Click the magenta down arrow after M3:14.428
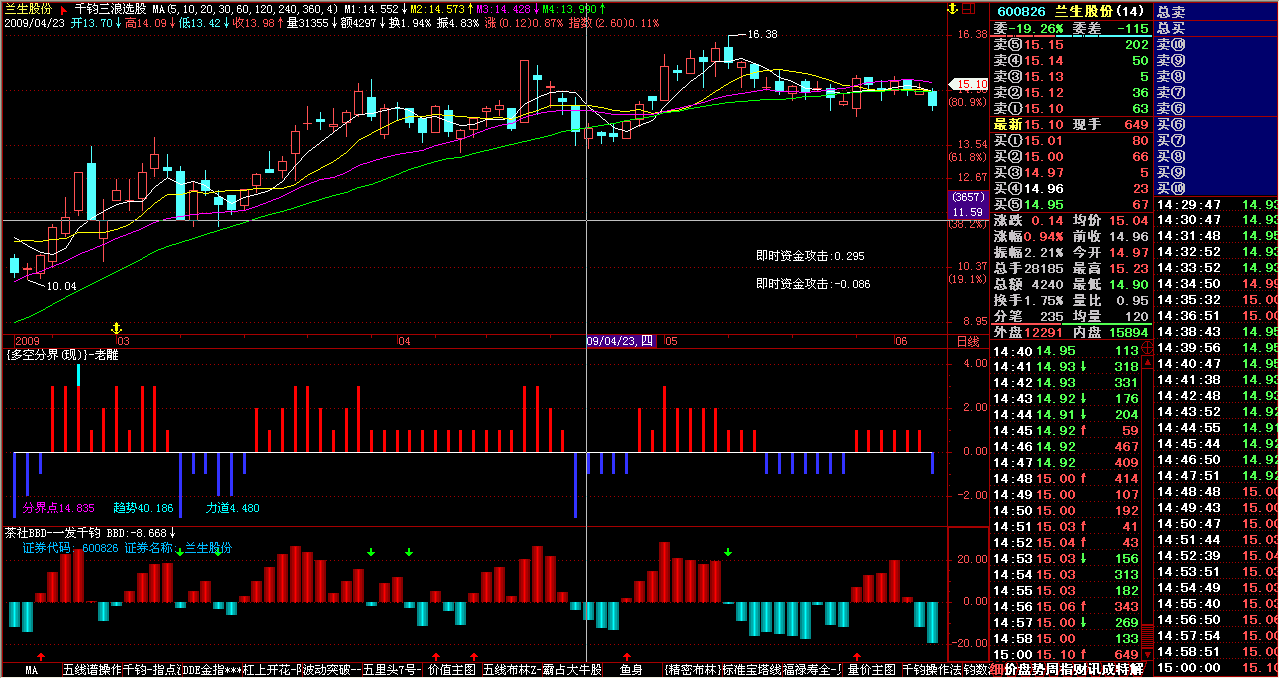Screen dimensions: 1280x679 [x=536, y=8]
